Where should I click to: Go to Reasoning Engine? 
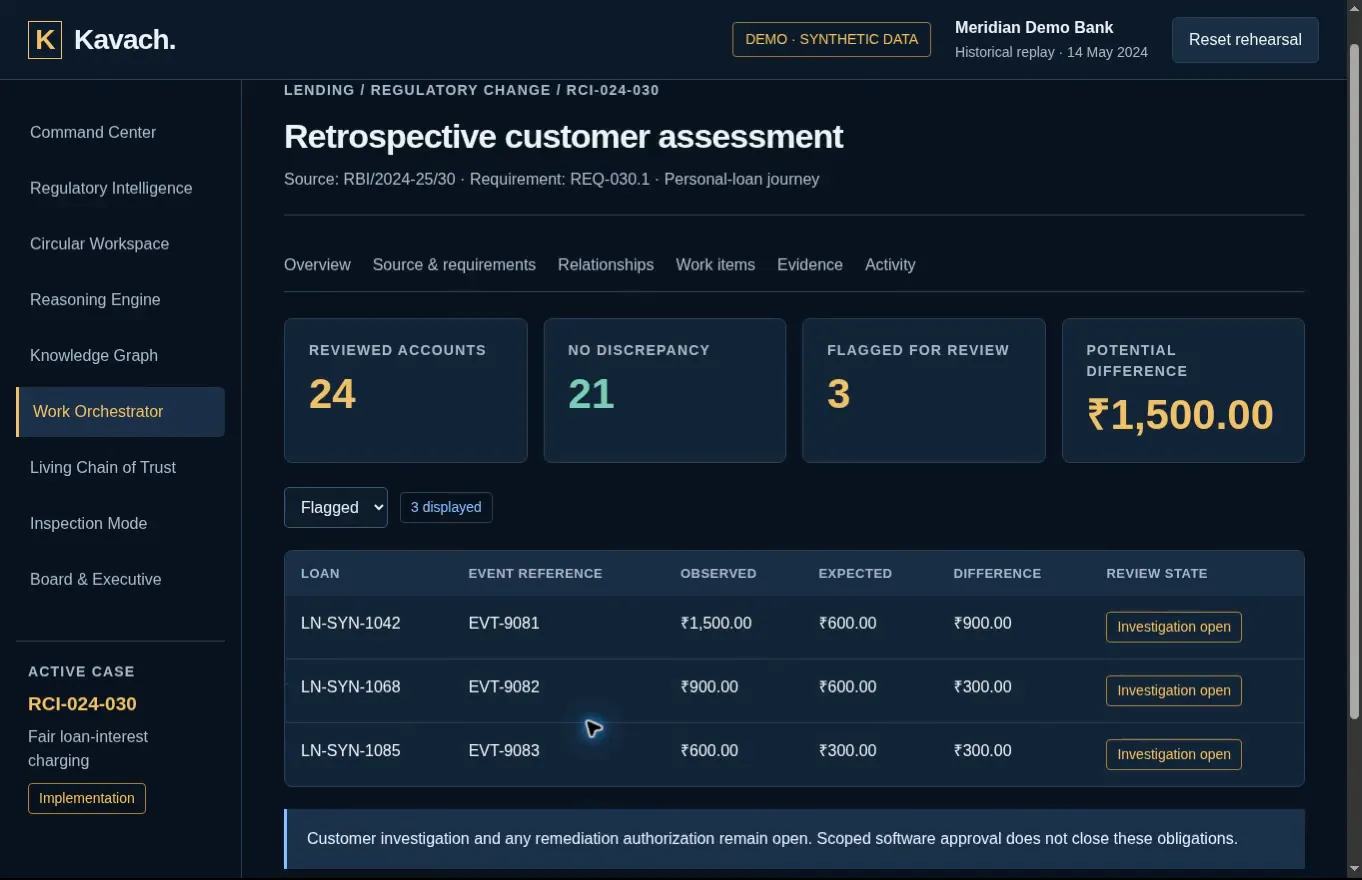click(120, 300)
